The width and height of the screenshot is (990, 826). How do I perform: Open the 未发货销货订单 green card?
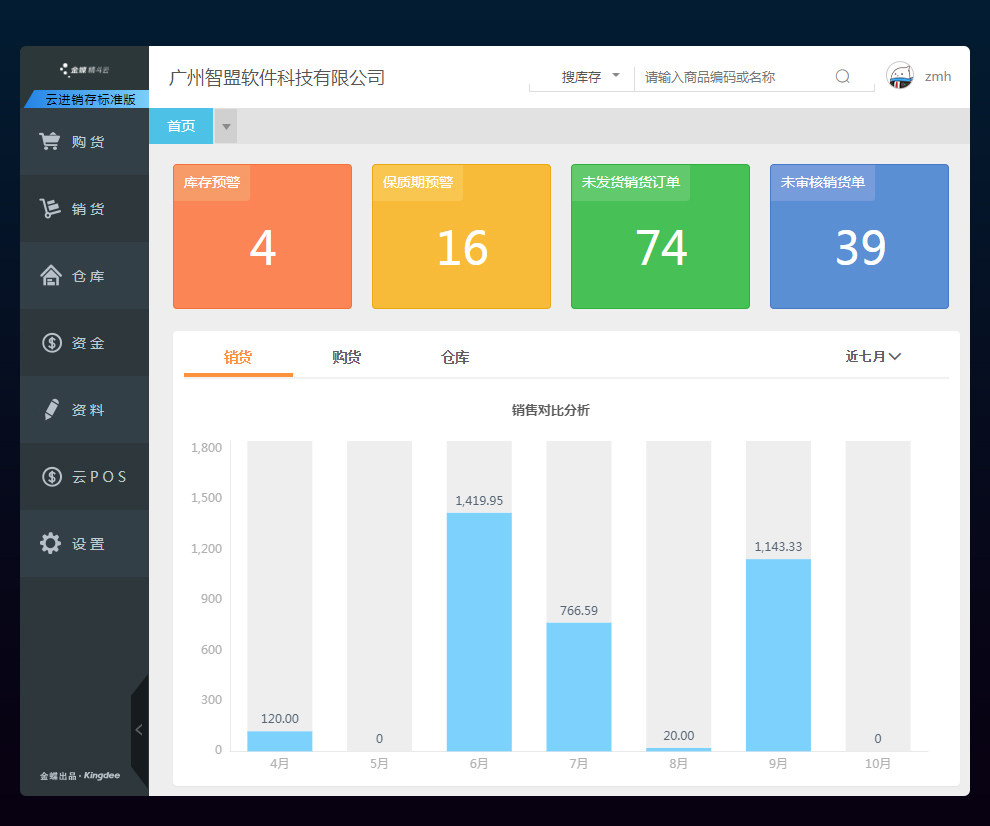(660, 237)
